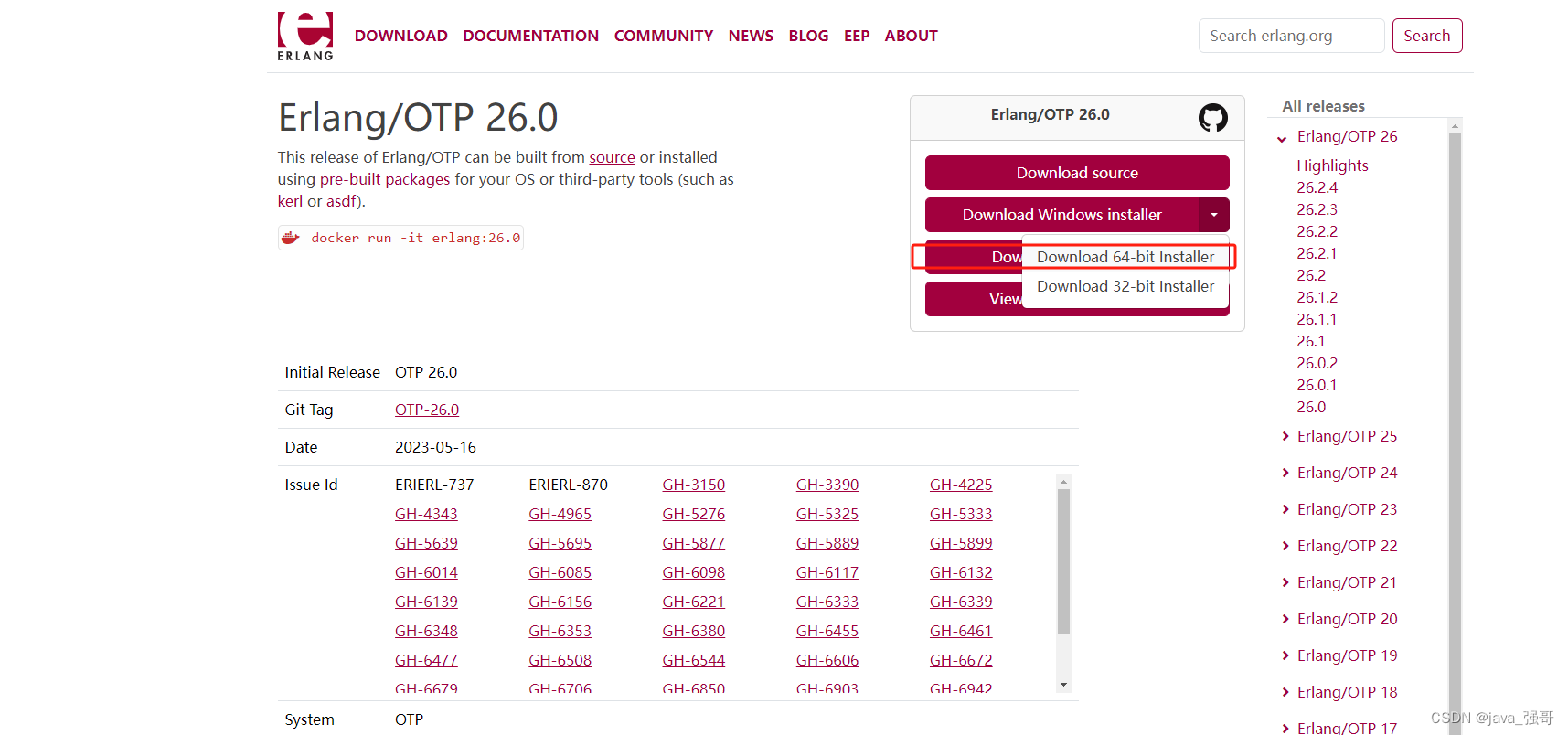The image size is (1568, 735).
Task: Expand the Erlang/OTP 20 releases
Action: coord(1285,619)
